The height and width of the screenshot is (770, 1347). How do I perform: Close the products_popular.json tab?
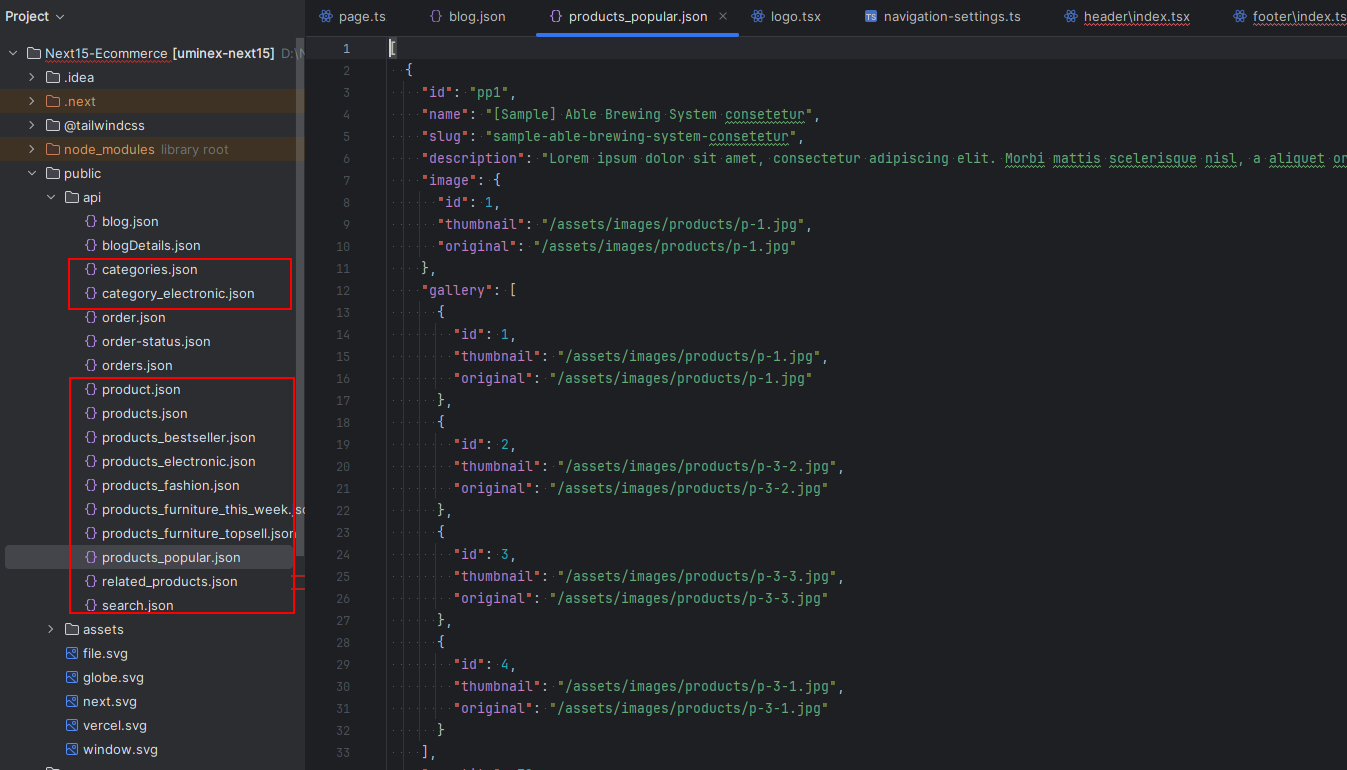(723, 17)
